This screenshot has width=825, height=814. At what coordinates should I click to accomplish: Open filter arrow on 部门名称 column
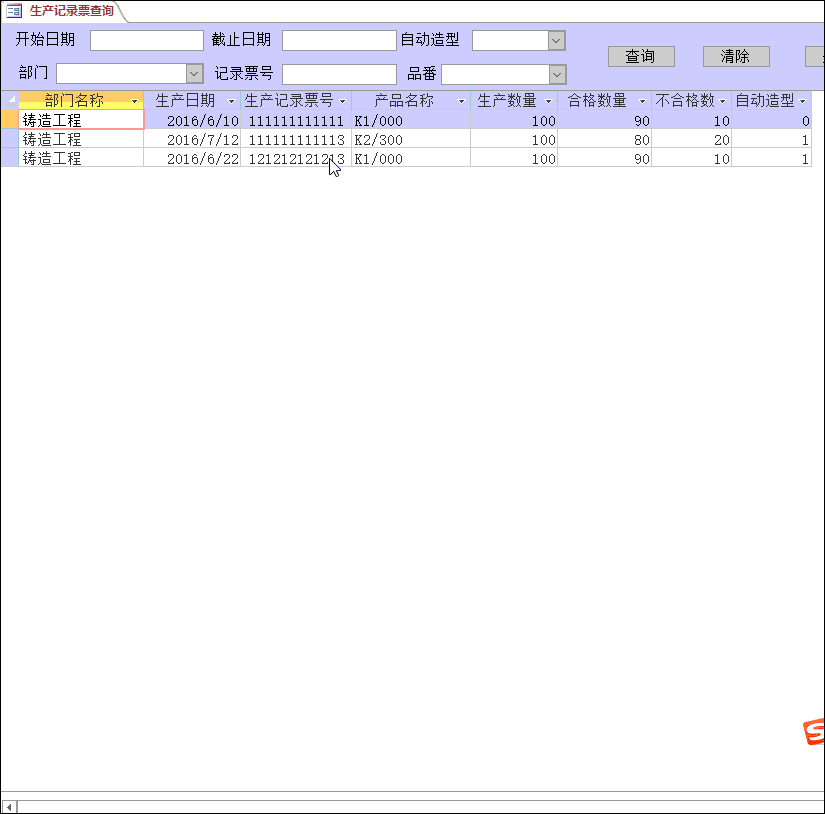point(134,101)
